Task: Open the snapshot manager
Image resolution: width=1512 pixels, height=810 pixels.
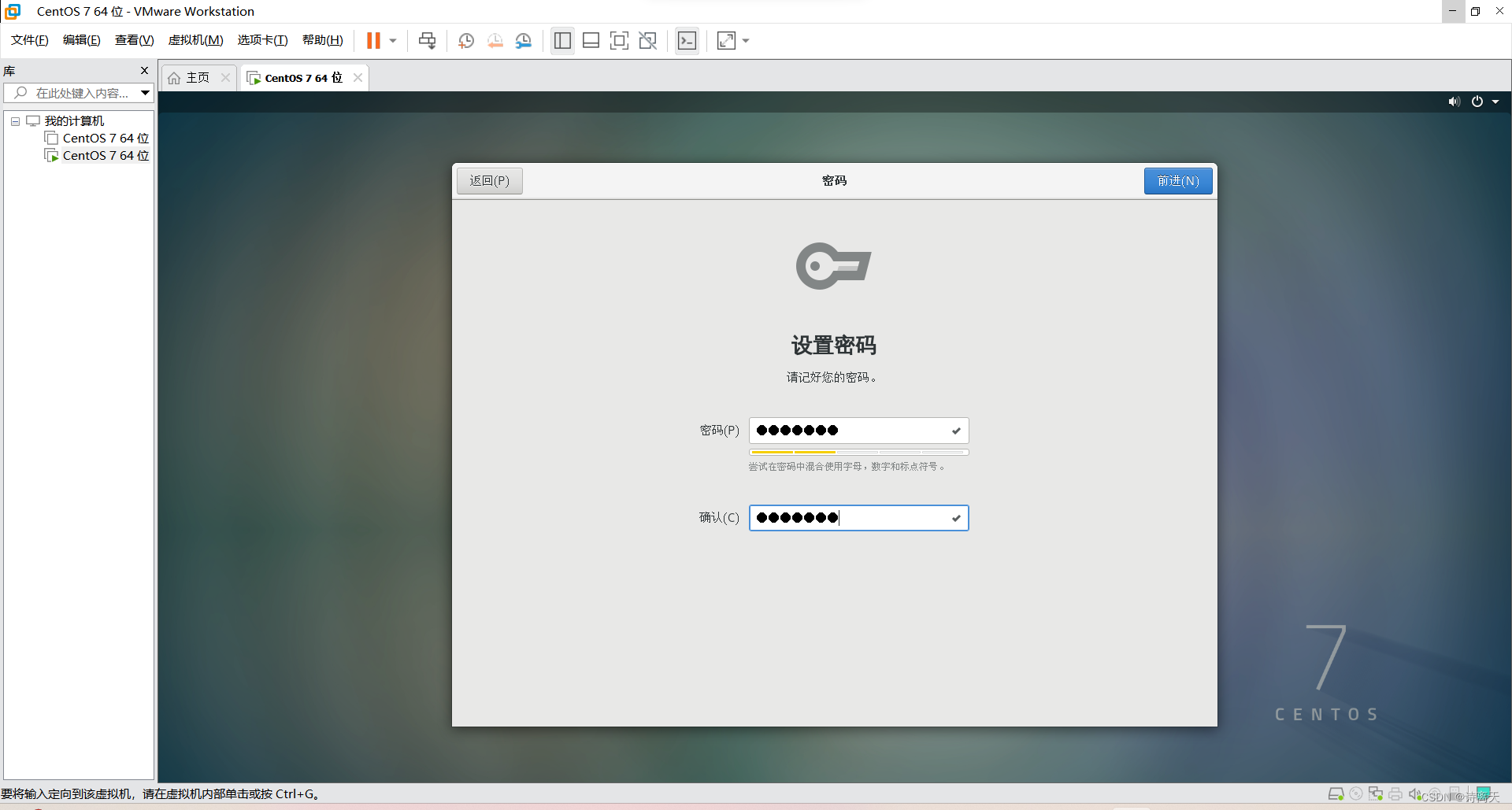Action: pos(524,40)
